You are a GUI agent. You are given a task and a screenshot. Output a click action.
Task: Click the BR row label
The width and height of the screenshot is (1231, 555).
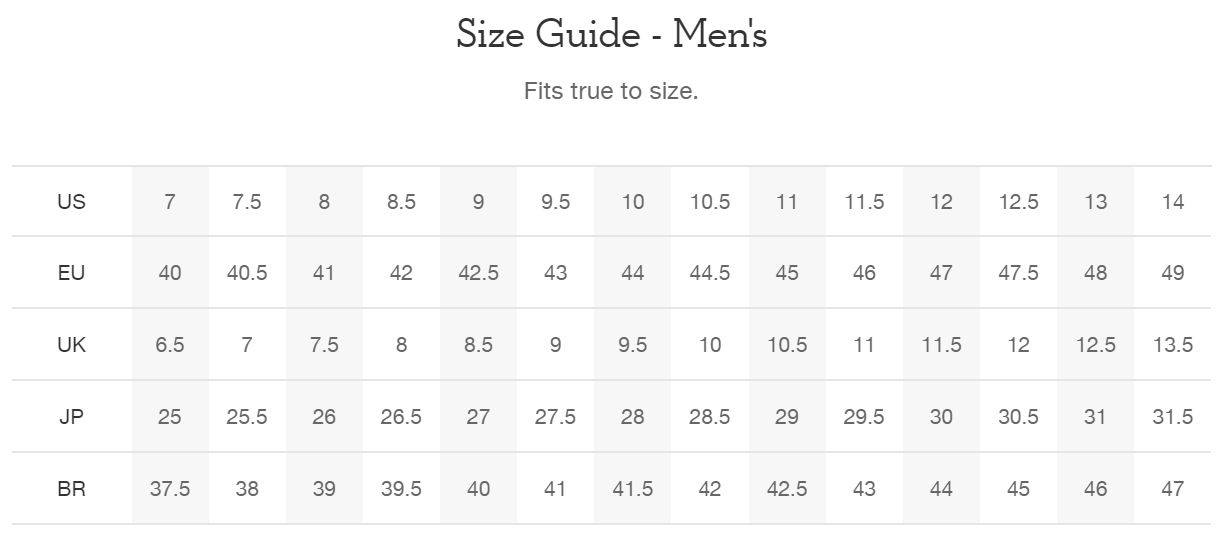tap(71, 489)
